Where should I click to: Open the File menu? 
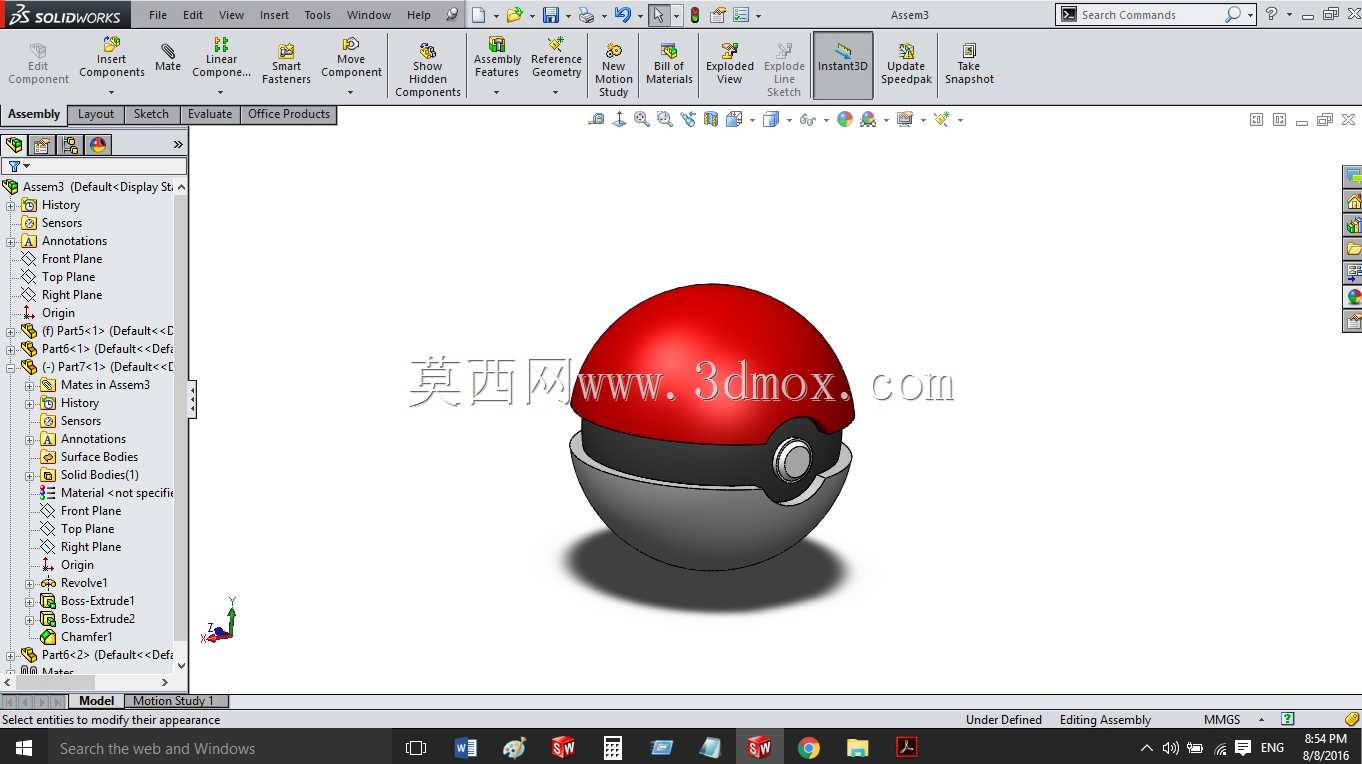click(x=158, y=15)
